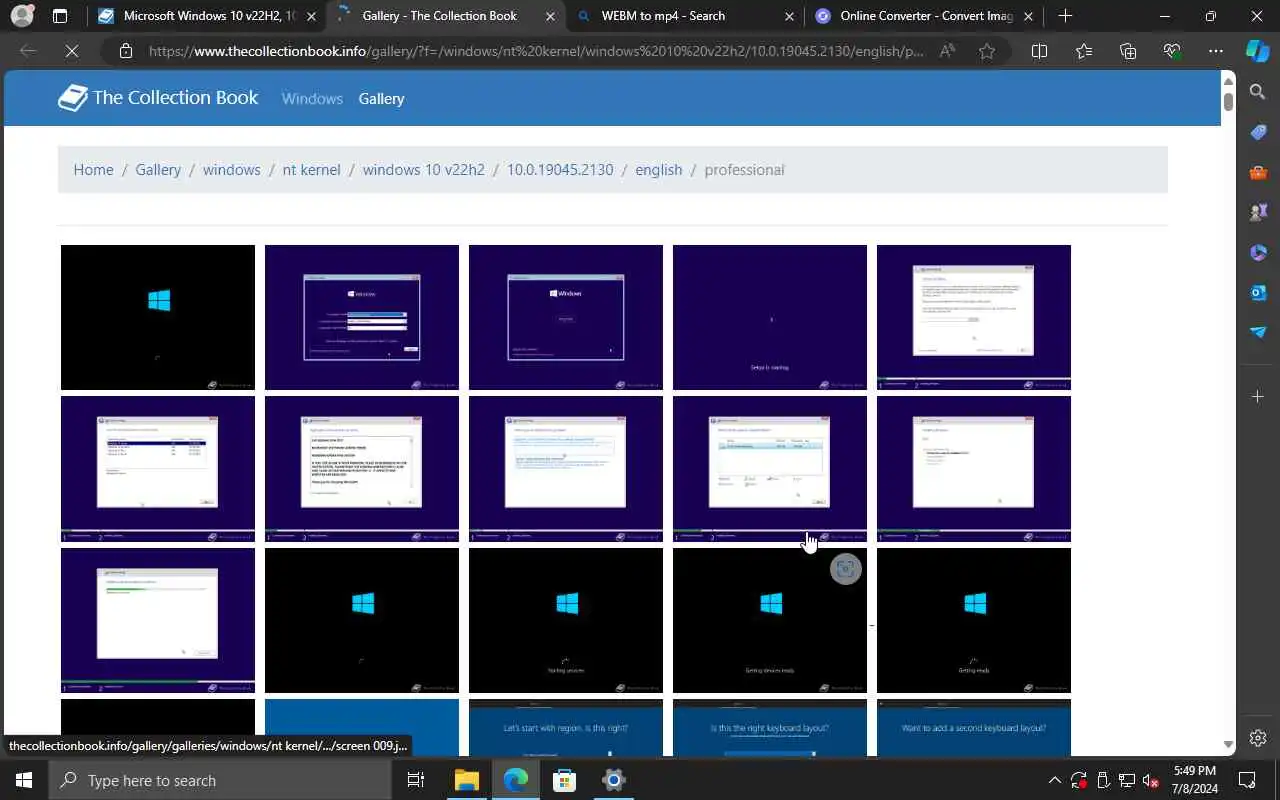Open the license terms thumbnail

(362, 469)
